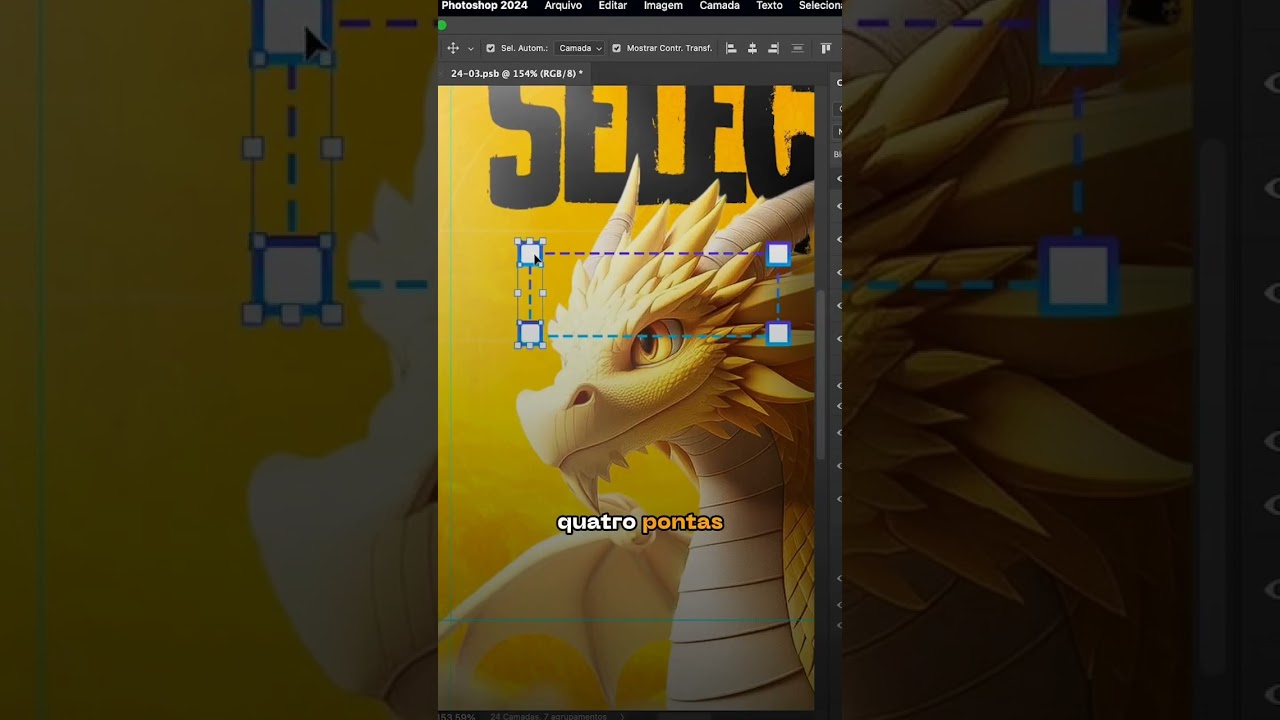The image size is (1280, 720).
Task: Click the 153.59% zoom field in status bar
Action: [x=458, y=716]
